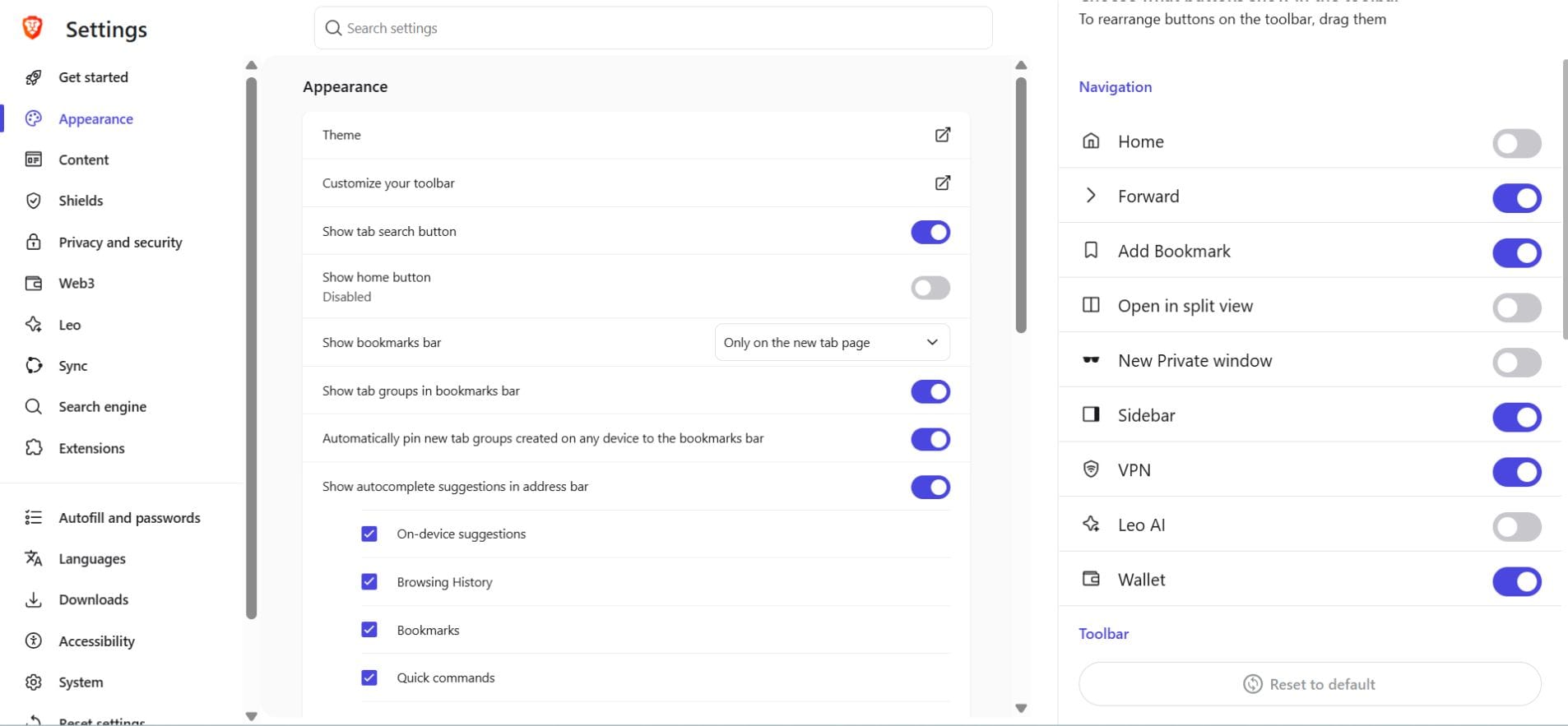Open Customize your toolbar external link icon
The width and height of the screenshot is (1568, 726).
(943, 183)
